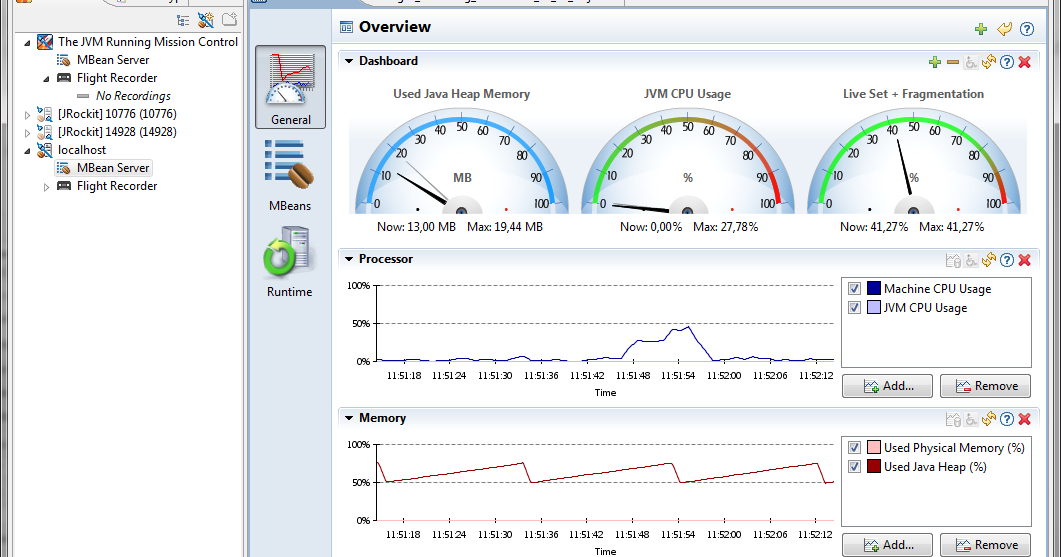Click the Dashboard refresh arrows icon
Viewport: 1061px width, 557px height.
989,62
